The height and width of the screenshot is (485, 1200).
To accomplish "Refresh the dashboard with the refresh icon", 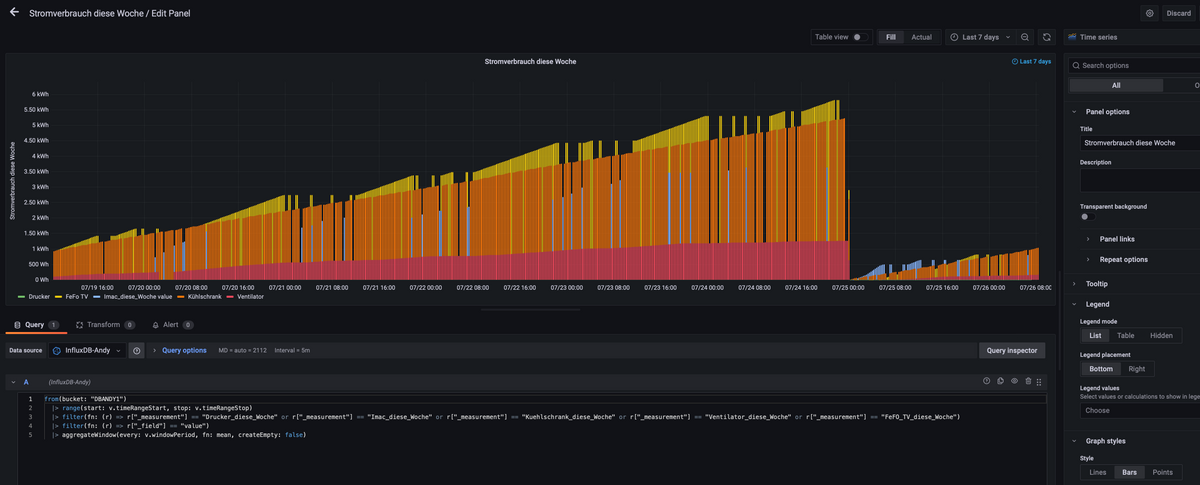I will point(1046,37).
